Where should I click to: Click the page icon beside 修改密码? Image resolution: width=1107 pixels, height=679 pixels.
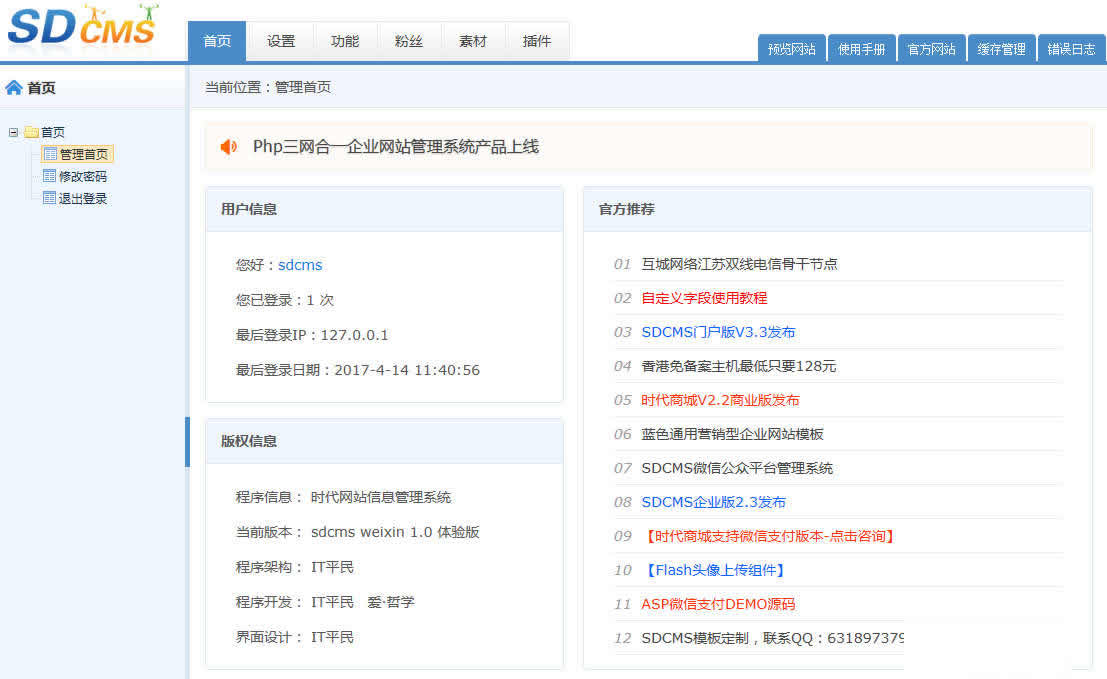pos(49,176)
